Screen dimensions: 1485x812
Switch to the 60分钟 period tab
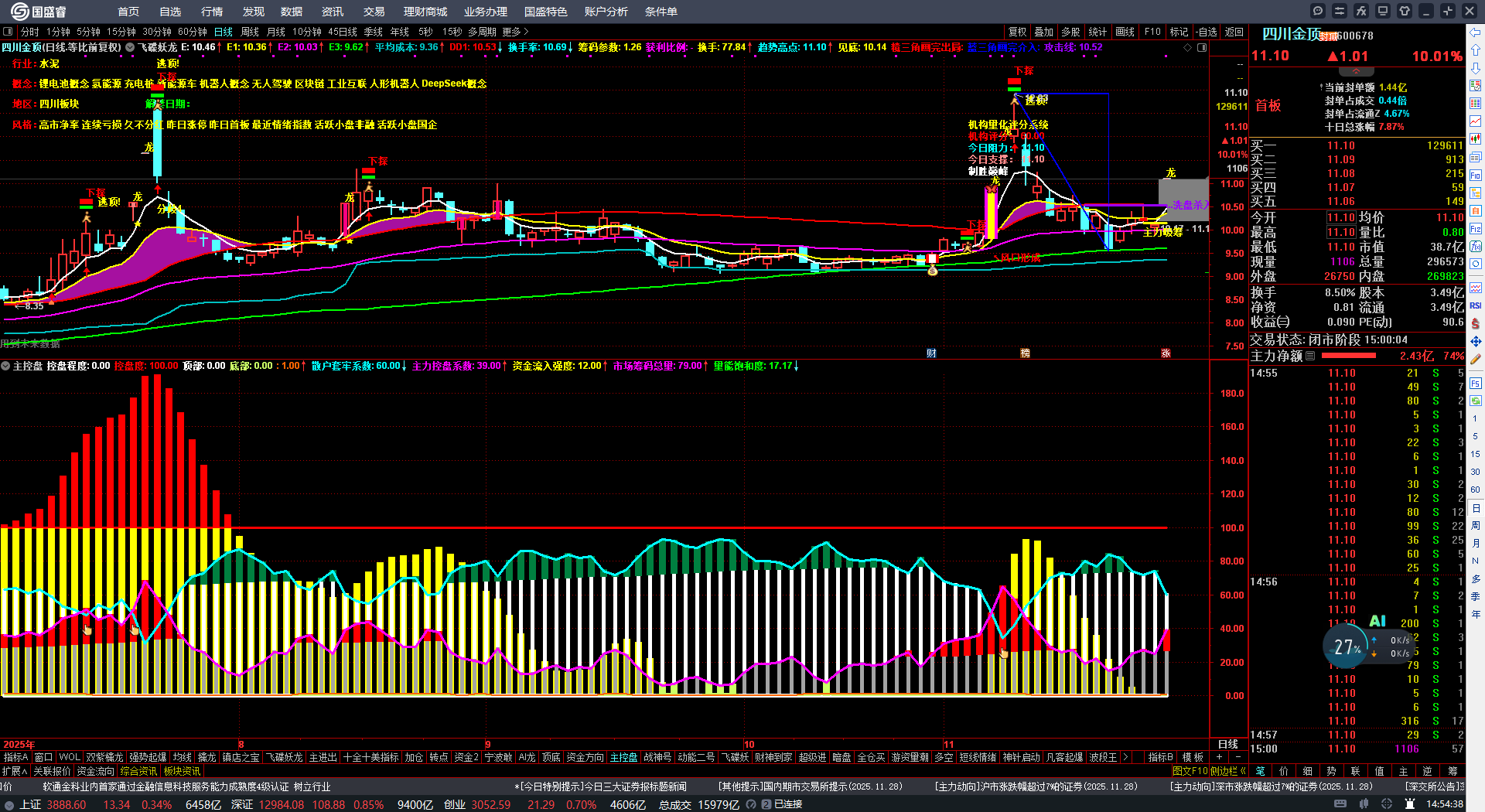point(193,32)
